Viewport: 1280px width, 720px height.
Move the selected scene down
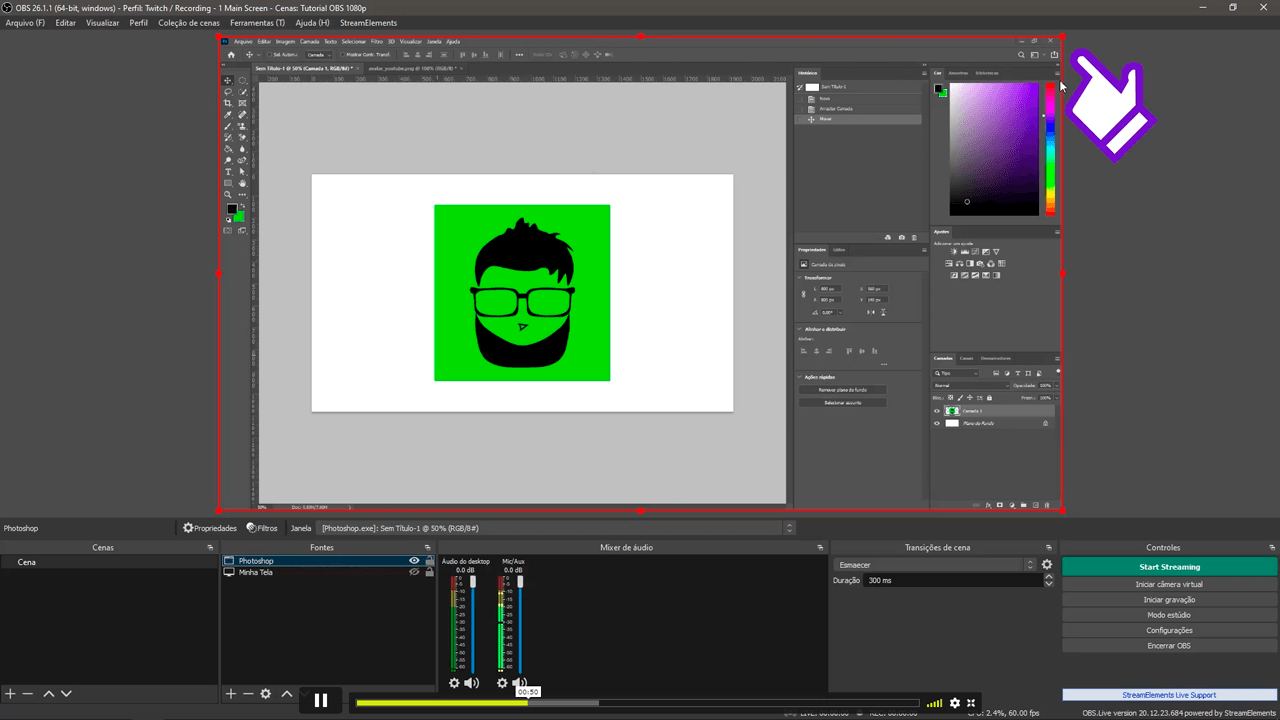point(66,694)
